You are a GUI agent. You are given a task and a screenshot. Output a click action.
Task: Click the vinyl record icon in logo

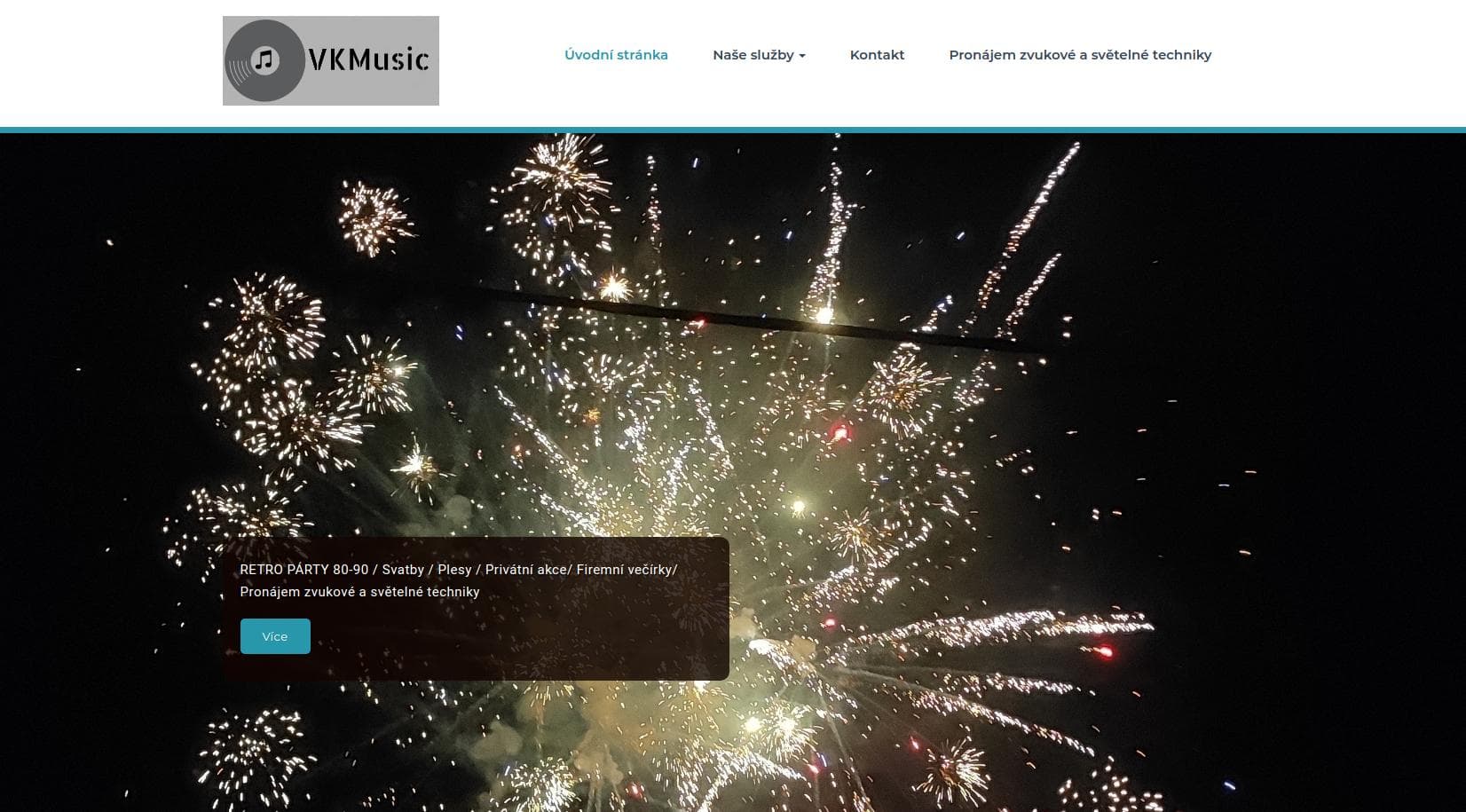(264, 60)
